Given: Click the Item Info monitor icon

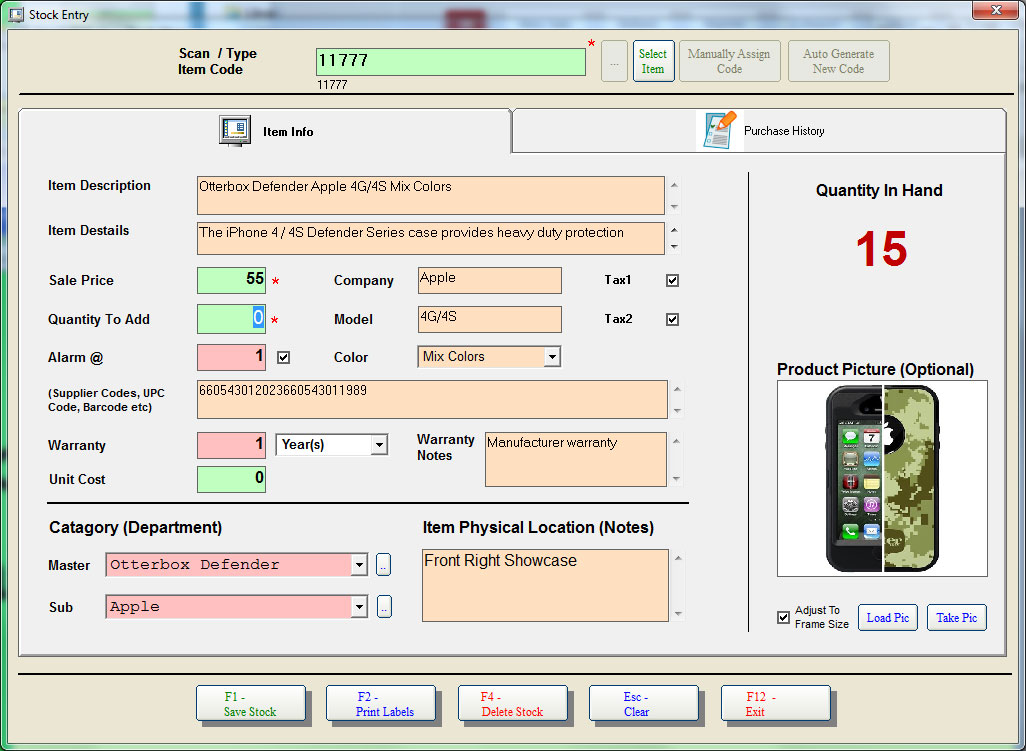Looking at the screenshot, I should click(x=235, y=131).
